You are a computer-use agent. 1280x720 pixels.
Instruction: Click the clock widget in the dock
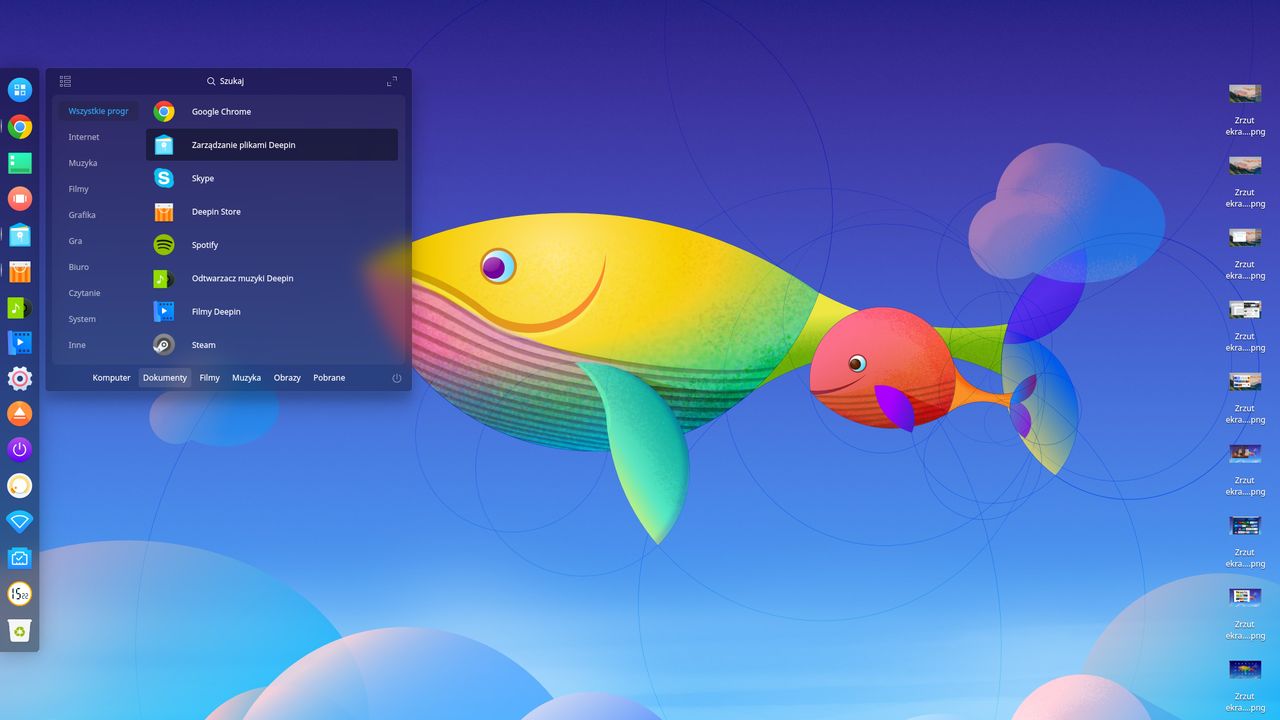[x=20, y=594]
